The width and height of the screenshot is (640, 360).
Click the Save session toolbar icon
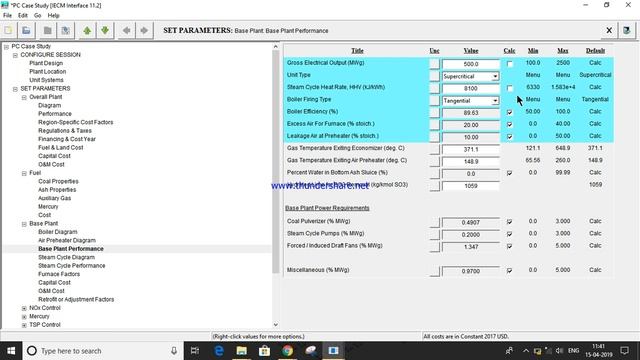tap(48, 31)
